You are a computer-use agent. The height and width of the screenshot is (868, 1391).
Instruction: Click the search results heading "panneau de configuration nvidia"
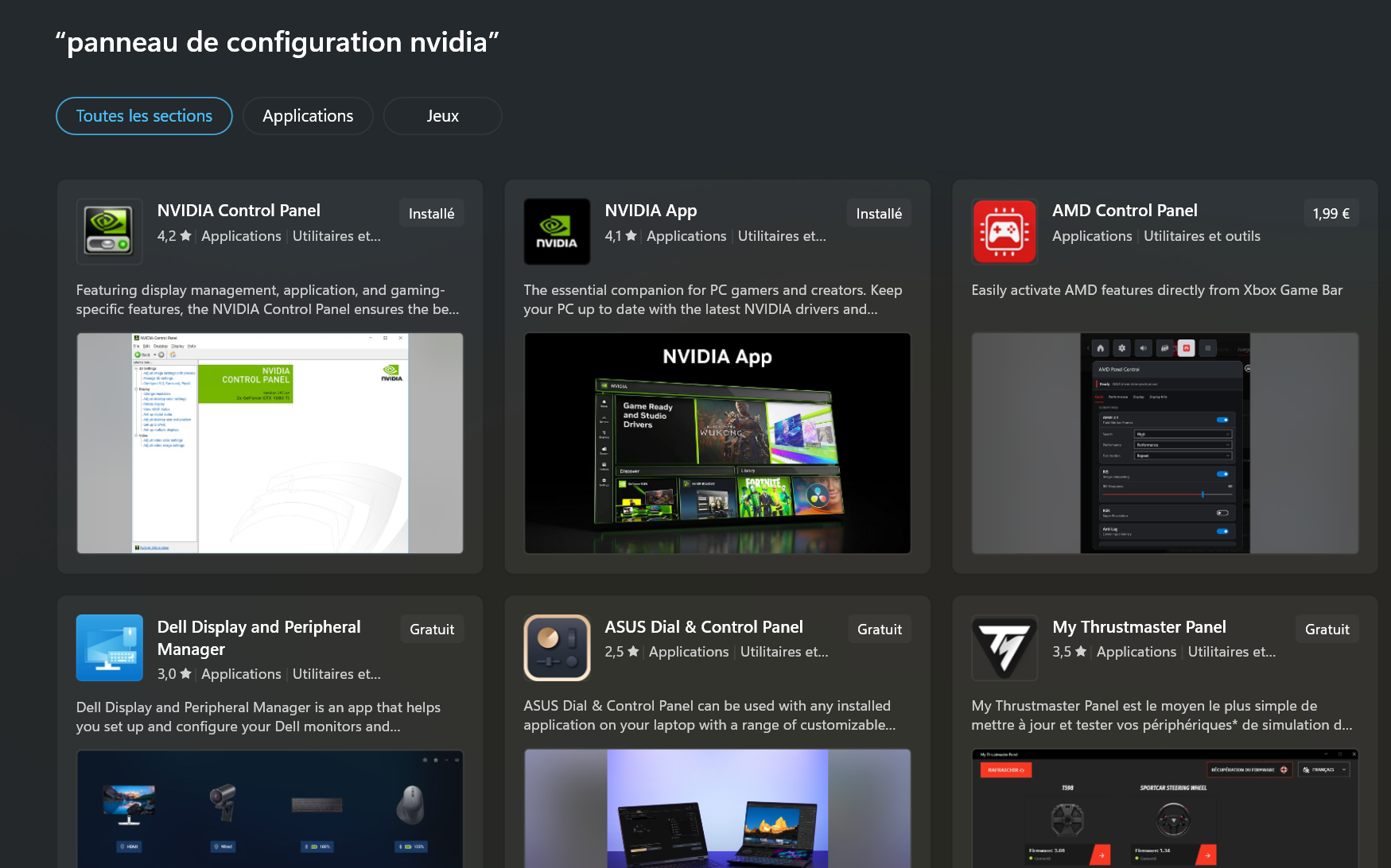click(x=277, y=42)
